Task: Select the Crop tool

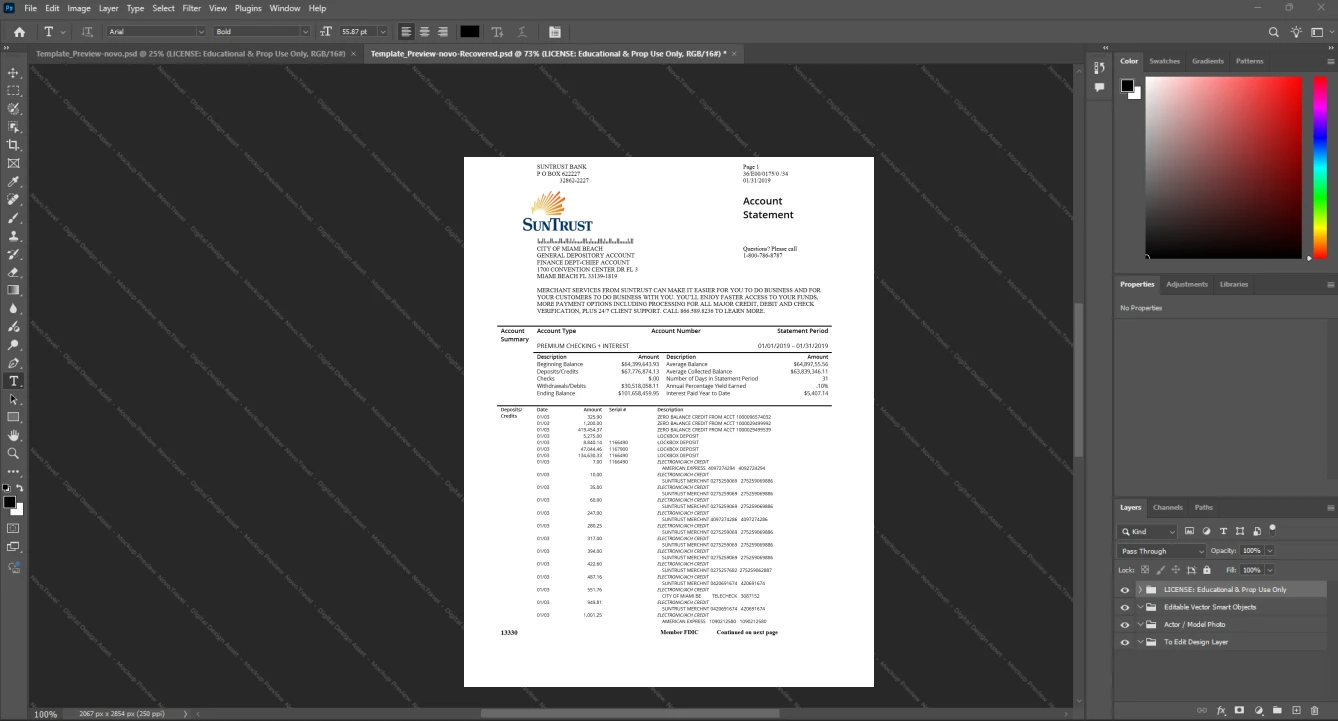Action: (x=14, y=145)
